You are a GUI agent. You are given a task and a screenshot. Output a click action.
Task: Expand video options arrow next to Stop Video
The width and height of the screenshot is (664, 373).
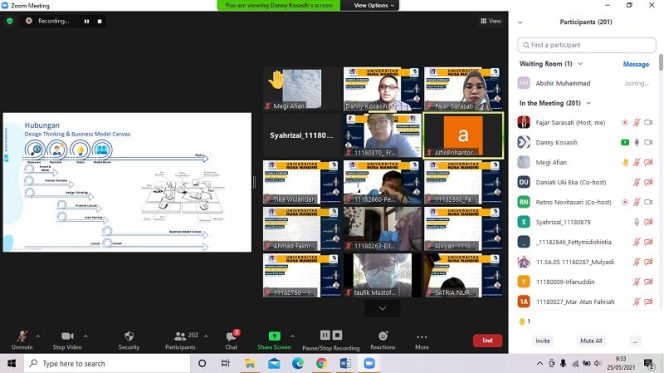86,336
